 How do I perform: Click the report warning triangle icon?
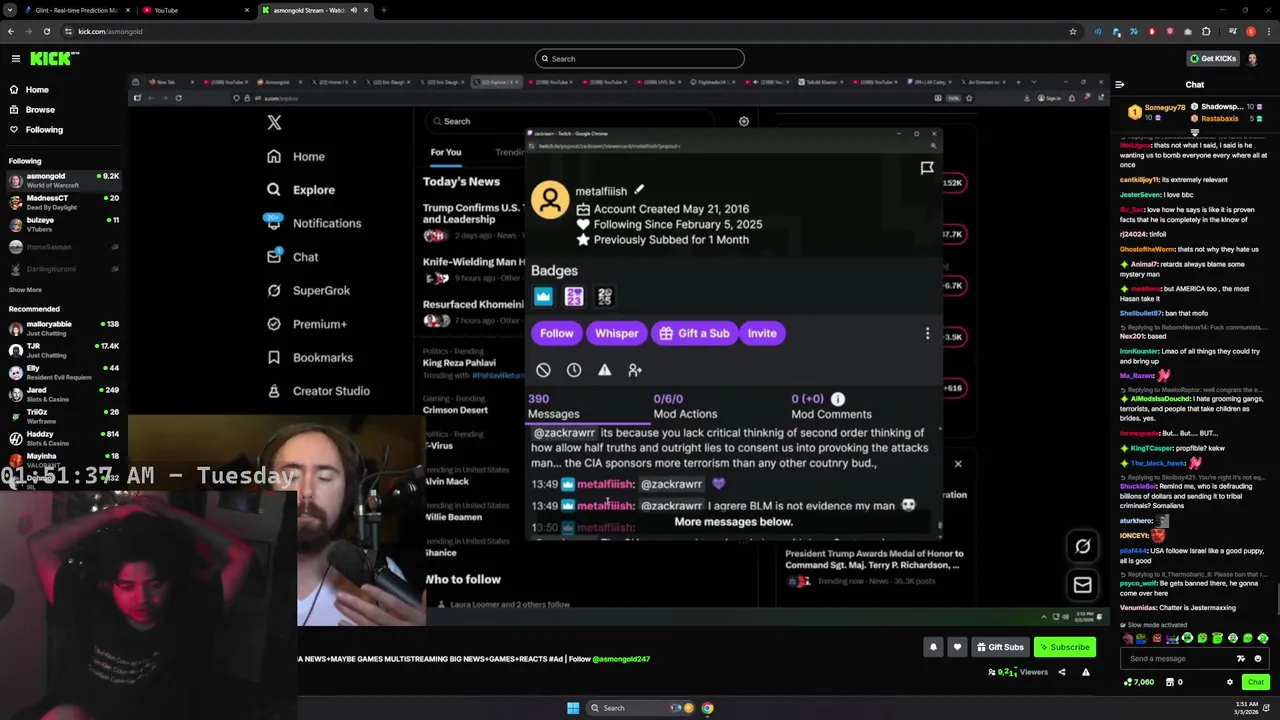tap(1085, 672)
